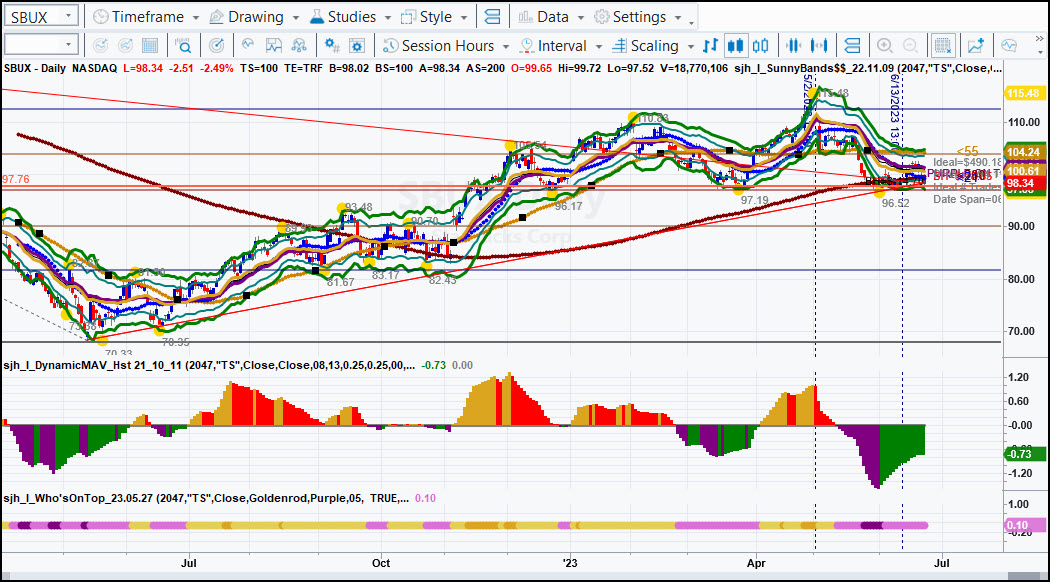Click the bar search magnifier icon
1050x582 pixels.
click(x=183, y=46)
